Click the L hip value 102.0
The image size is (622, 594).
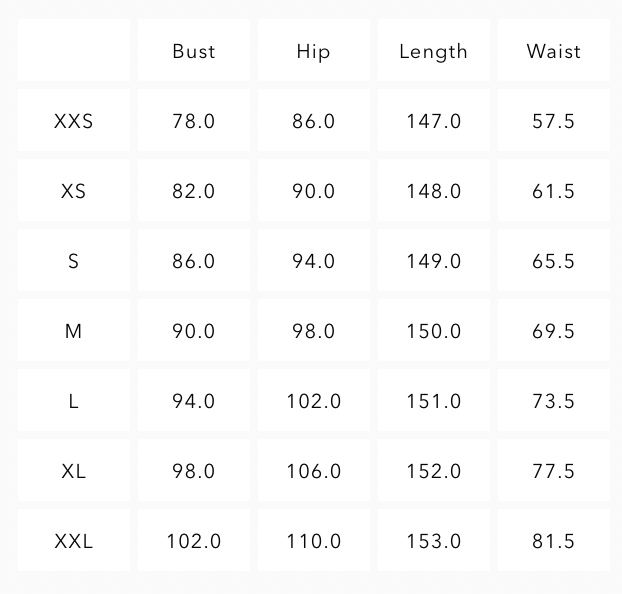(x=313, y=401)
